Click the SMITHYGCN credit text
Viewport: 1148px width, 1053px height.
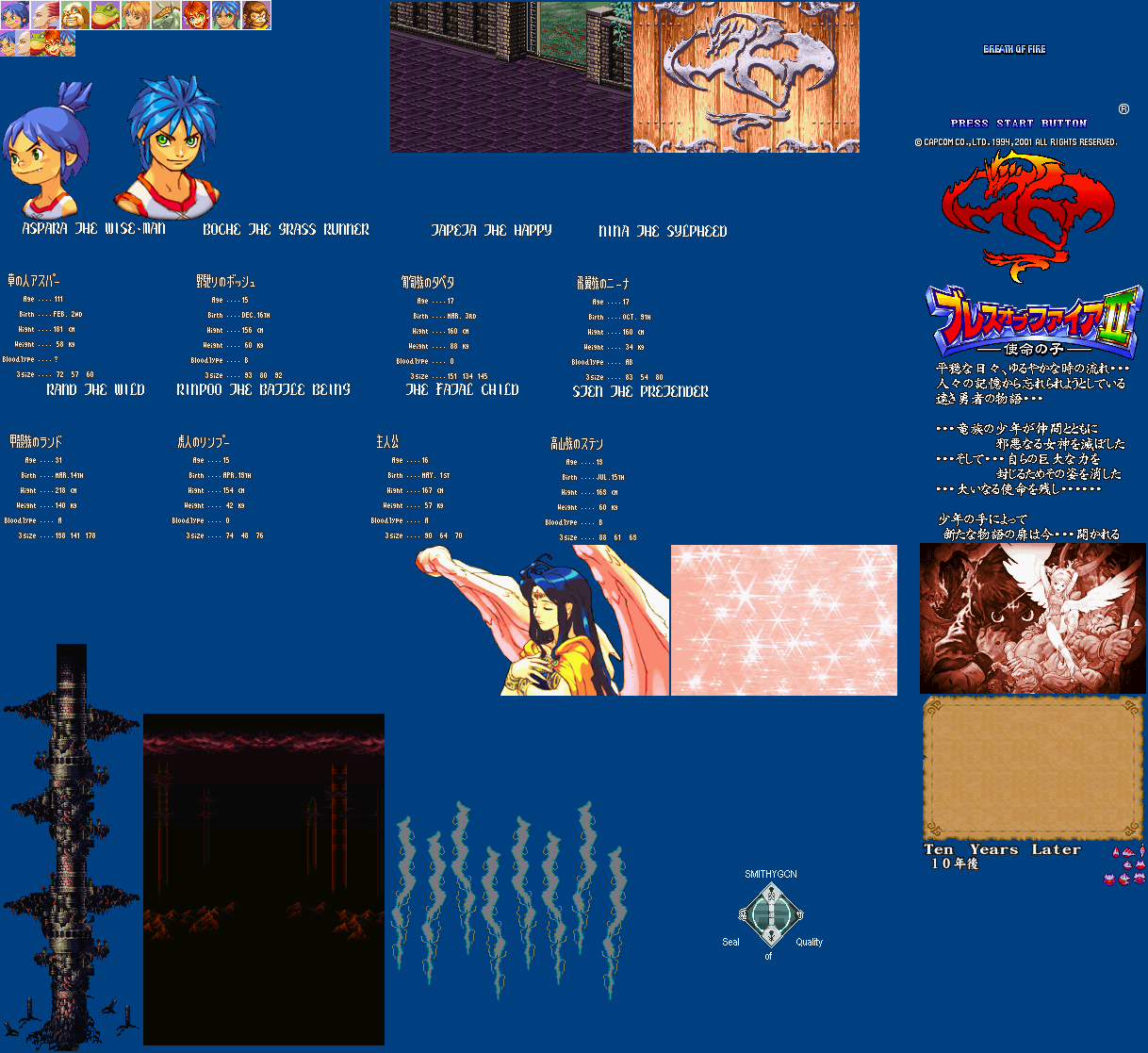point(771,874)
